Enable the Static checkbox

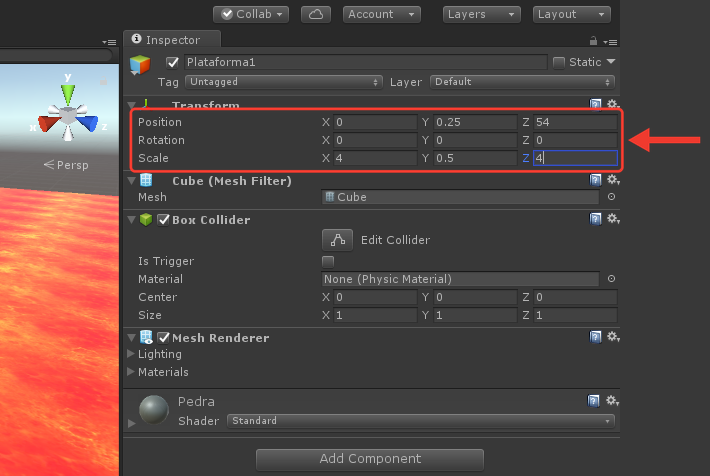(559, 63)
